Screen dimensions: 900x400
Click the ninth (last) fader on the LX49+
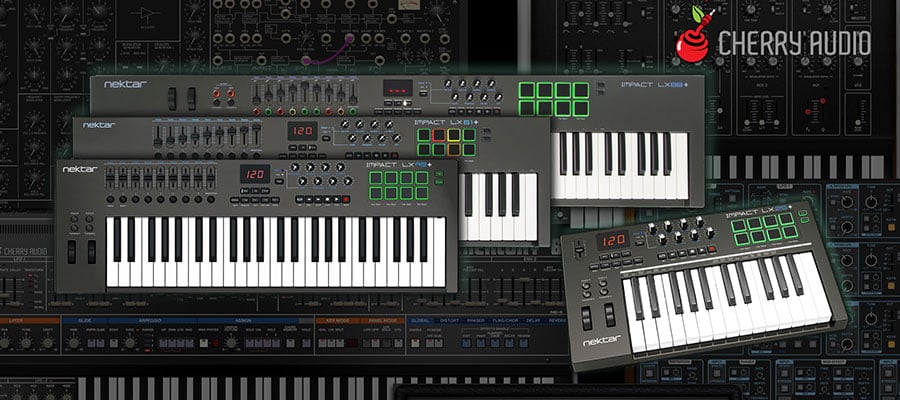pos(211,178)
